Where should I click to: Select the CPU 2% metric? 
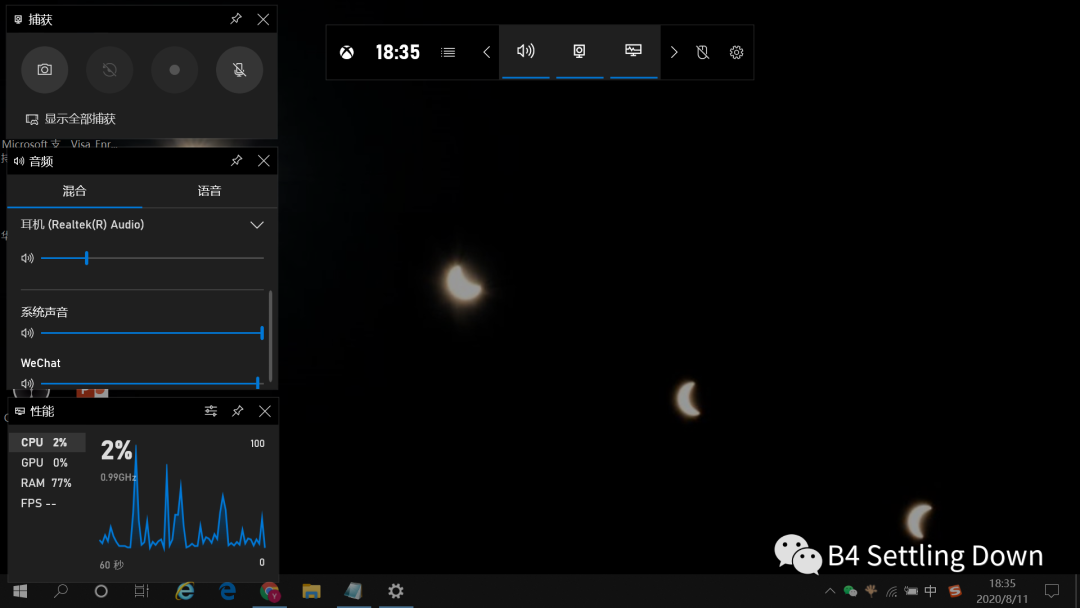[47, 442]
